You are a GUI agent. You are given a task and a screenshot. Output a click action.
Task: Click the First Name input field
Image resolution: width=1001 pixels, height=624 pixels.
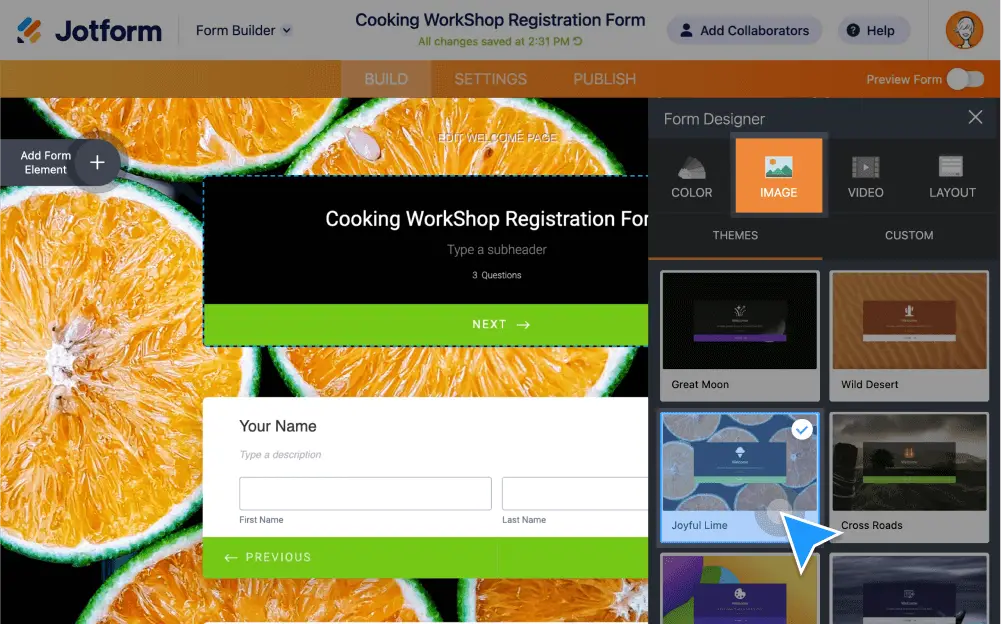pyautogui.click(x=365, y=494)
